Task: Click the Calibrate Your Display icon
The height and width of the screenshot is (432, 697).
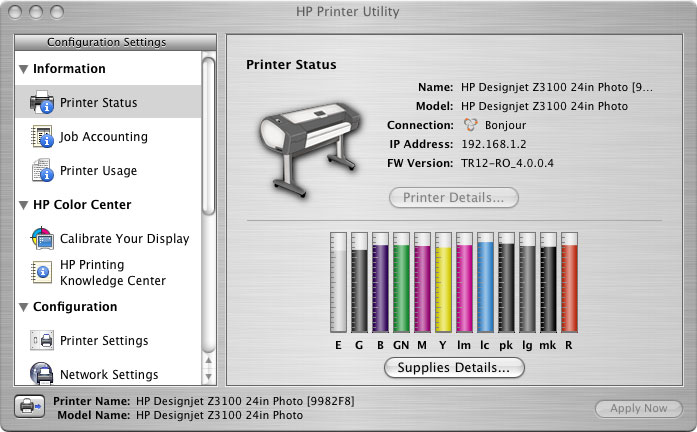Action: 42,238
